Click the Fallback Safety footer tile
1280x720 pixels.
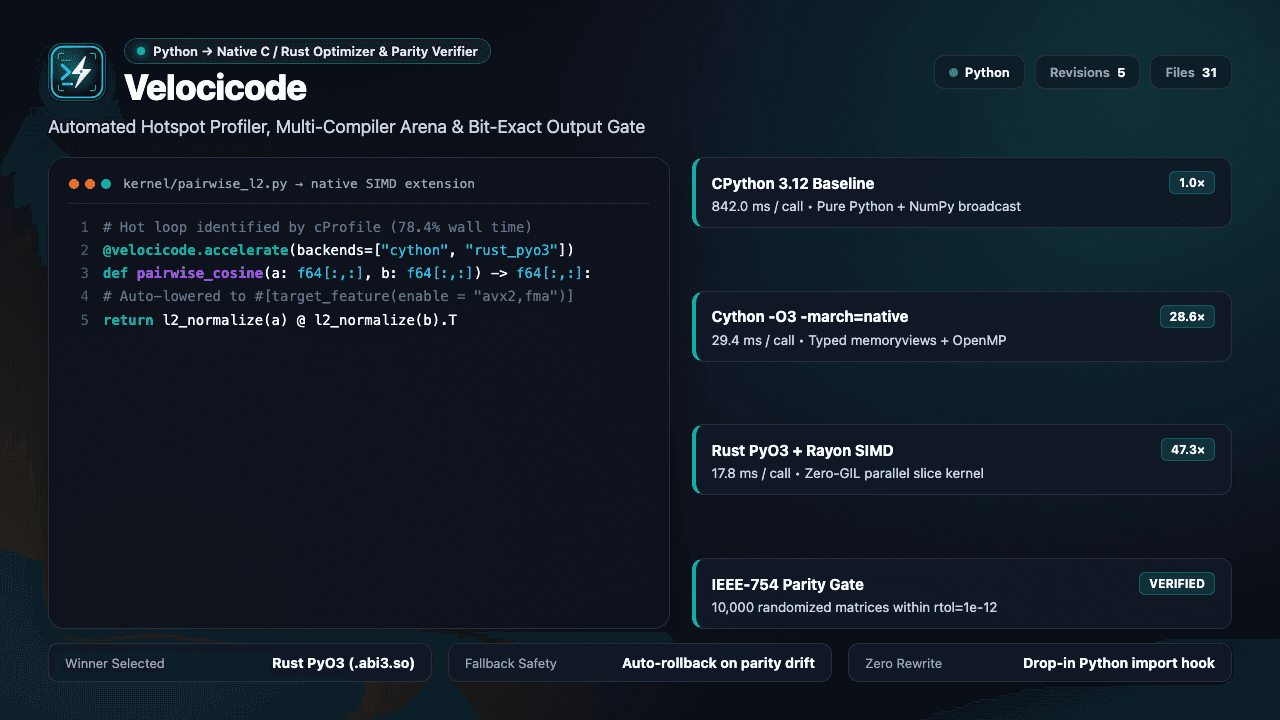pos(640,663)
